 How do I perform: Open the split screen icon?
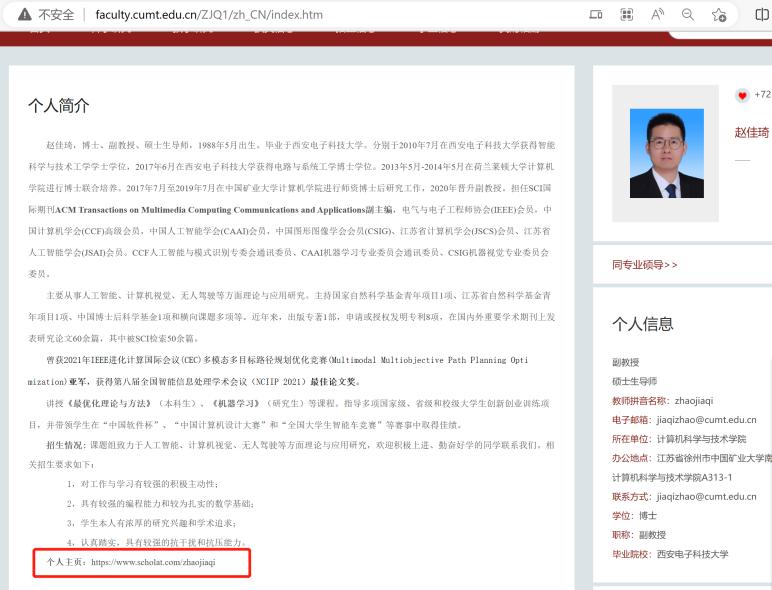(x=762, y=15)
